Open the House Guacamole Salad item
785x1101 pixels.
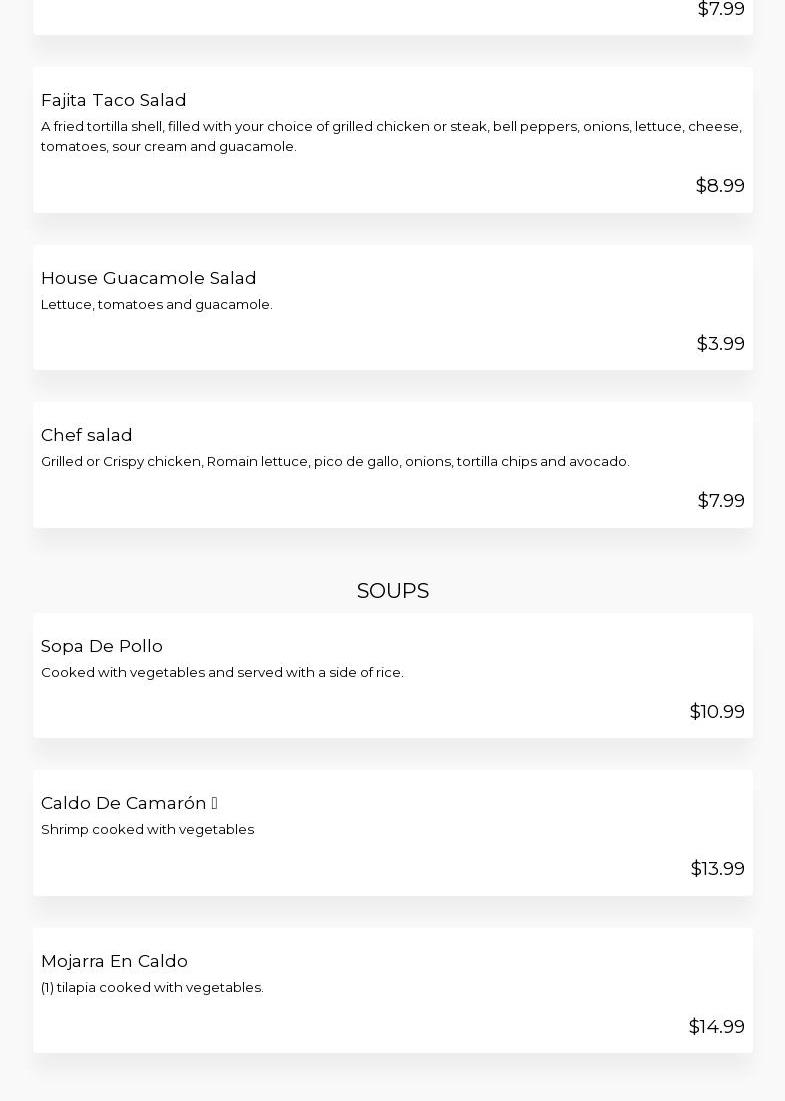[x=148, y=278]
